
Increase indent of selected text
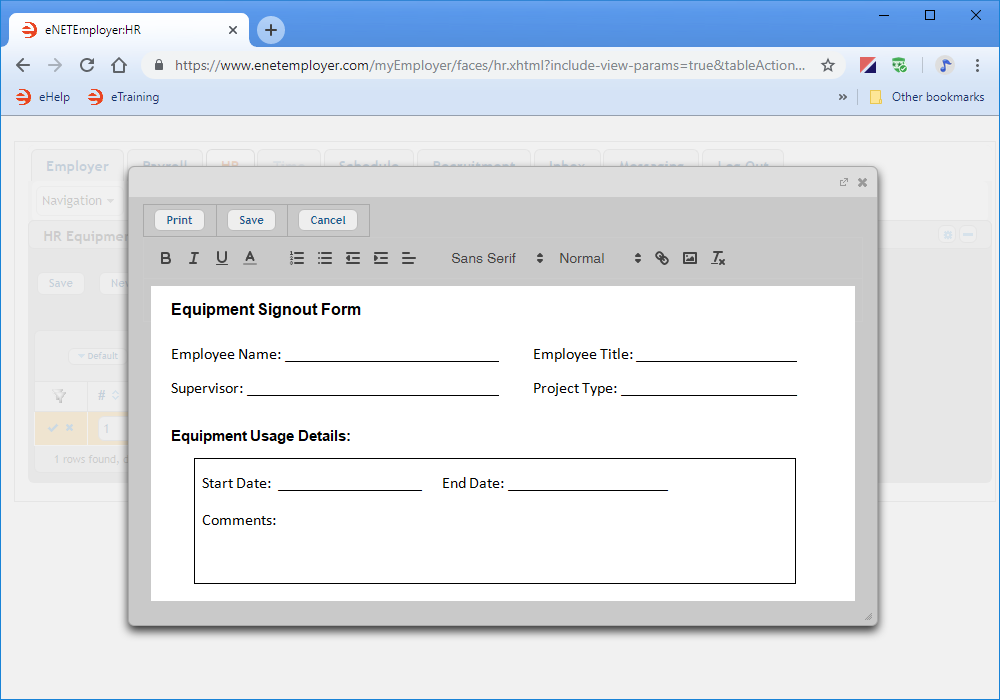coord(381,258)
